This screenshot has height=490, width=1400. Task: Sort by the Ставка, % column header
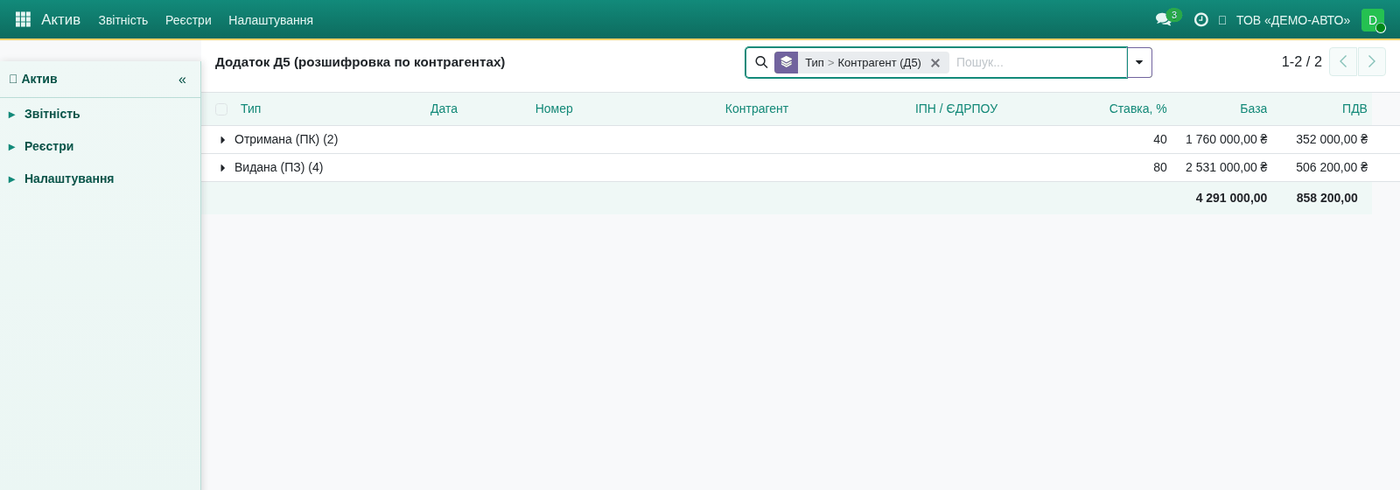tap(1138, 109)
